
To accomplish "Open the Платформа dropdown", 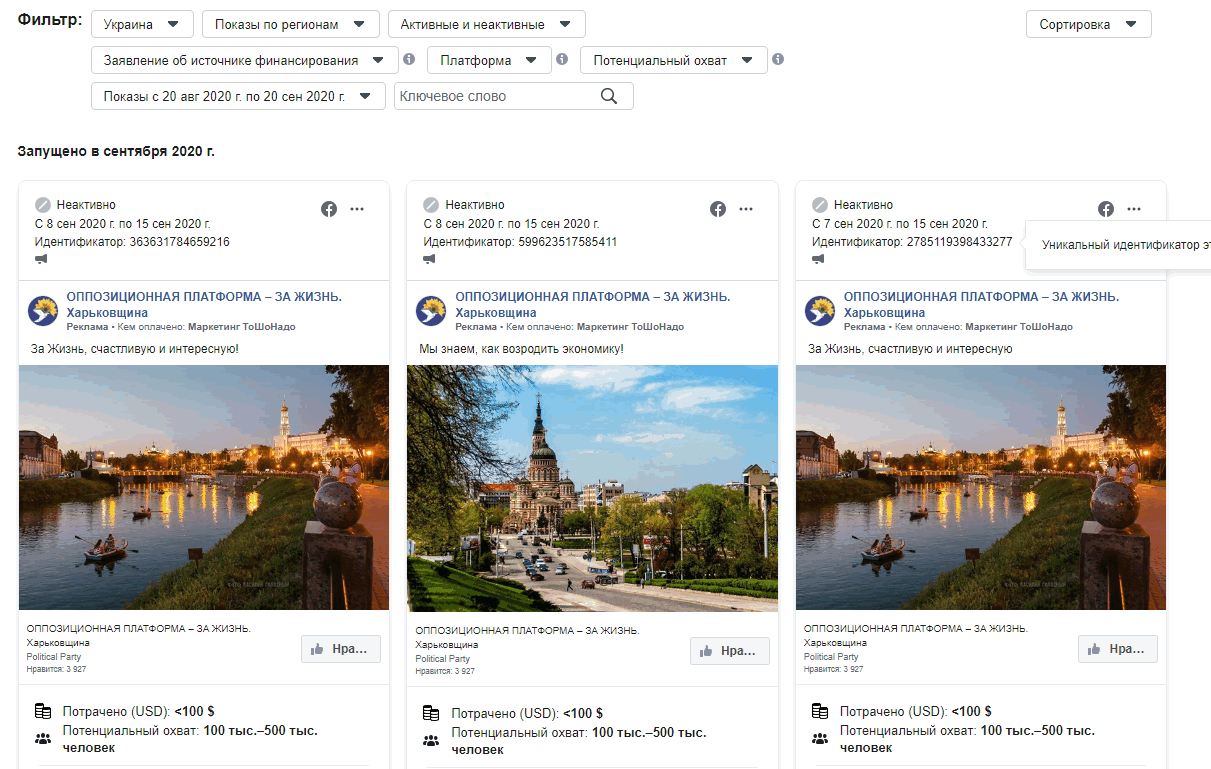I will (489, 60).
